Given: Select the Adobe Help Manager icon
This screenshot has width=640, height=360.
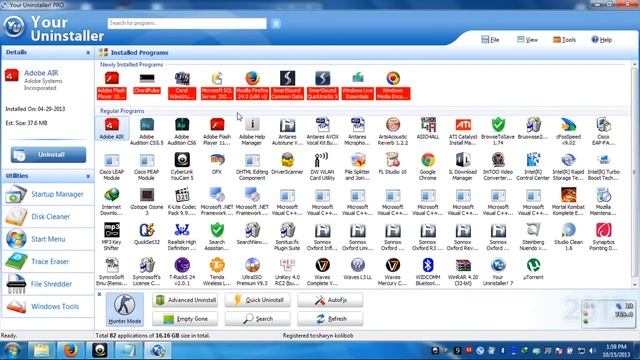Looking at the screenshot, I should coord(252,131).
